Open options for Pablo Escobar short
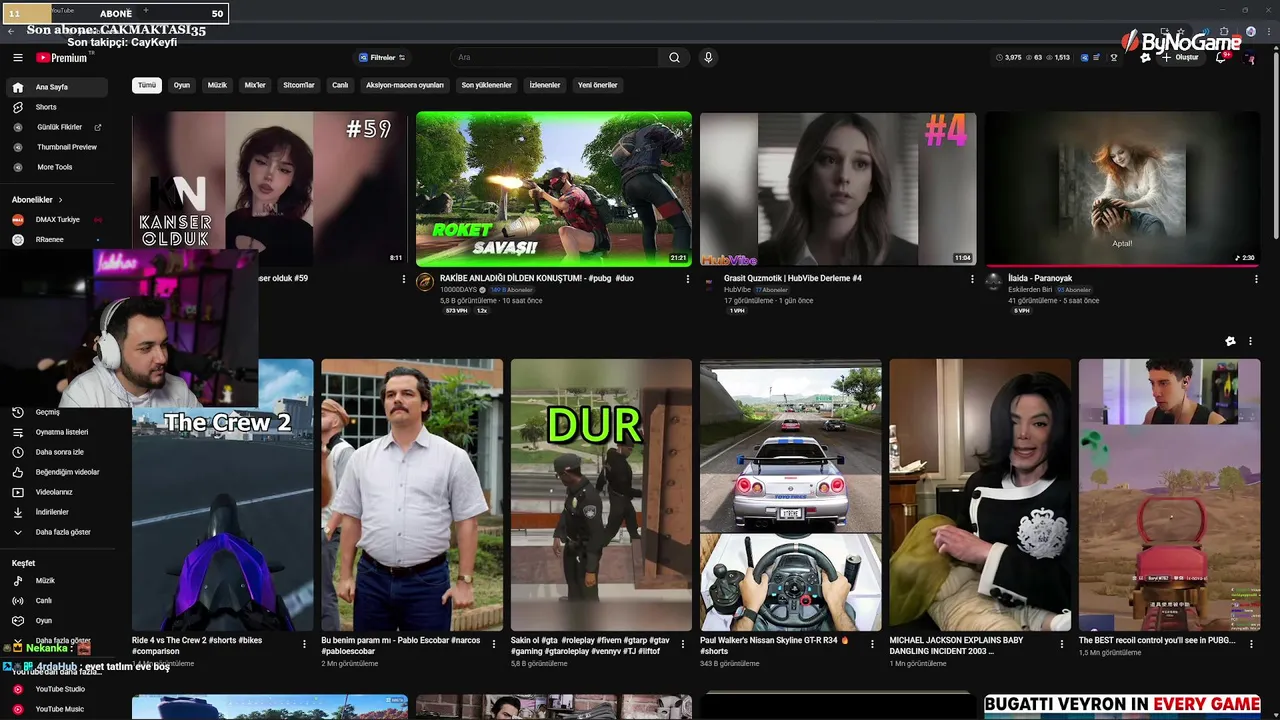 click(494, 645)
